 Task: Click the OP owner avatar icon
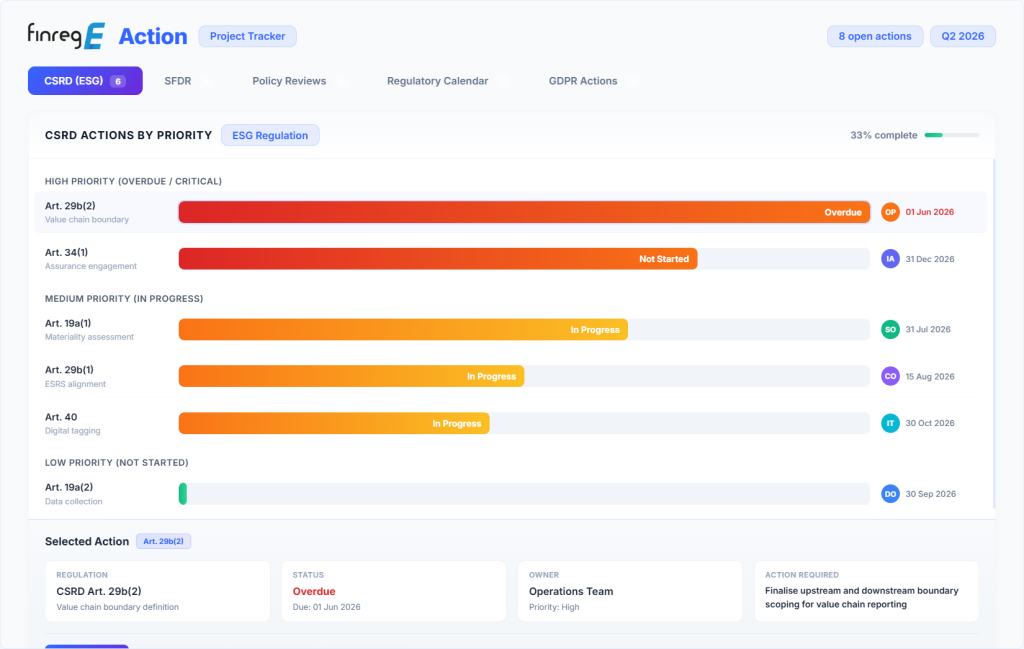click(x=890, y=212)
